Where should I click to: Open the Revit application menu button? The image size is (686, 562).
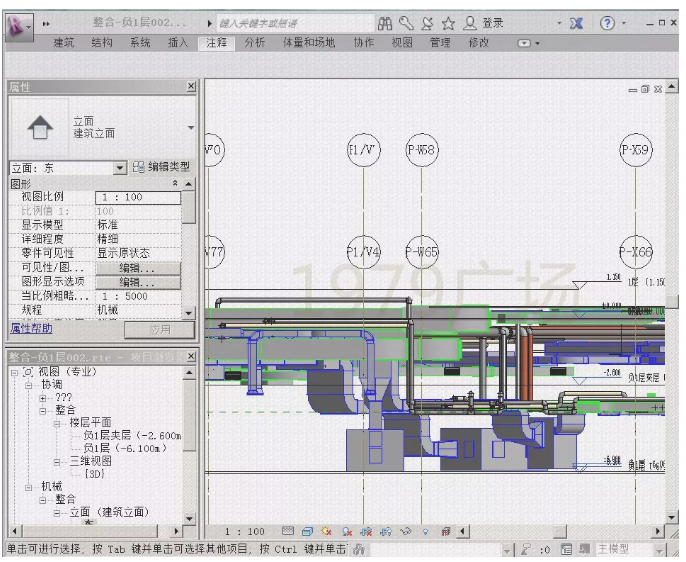coord(19,26)
